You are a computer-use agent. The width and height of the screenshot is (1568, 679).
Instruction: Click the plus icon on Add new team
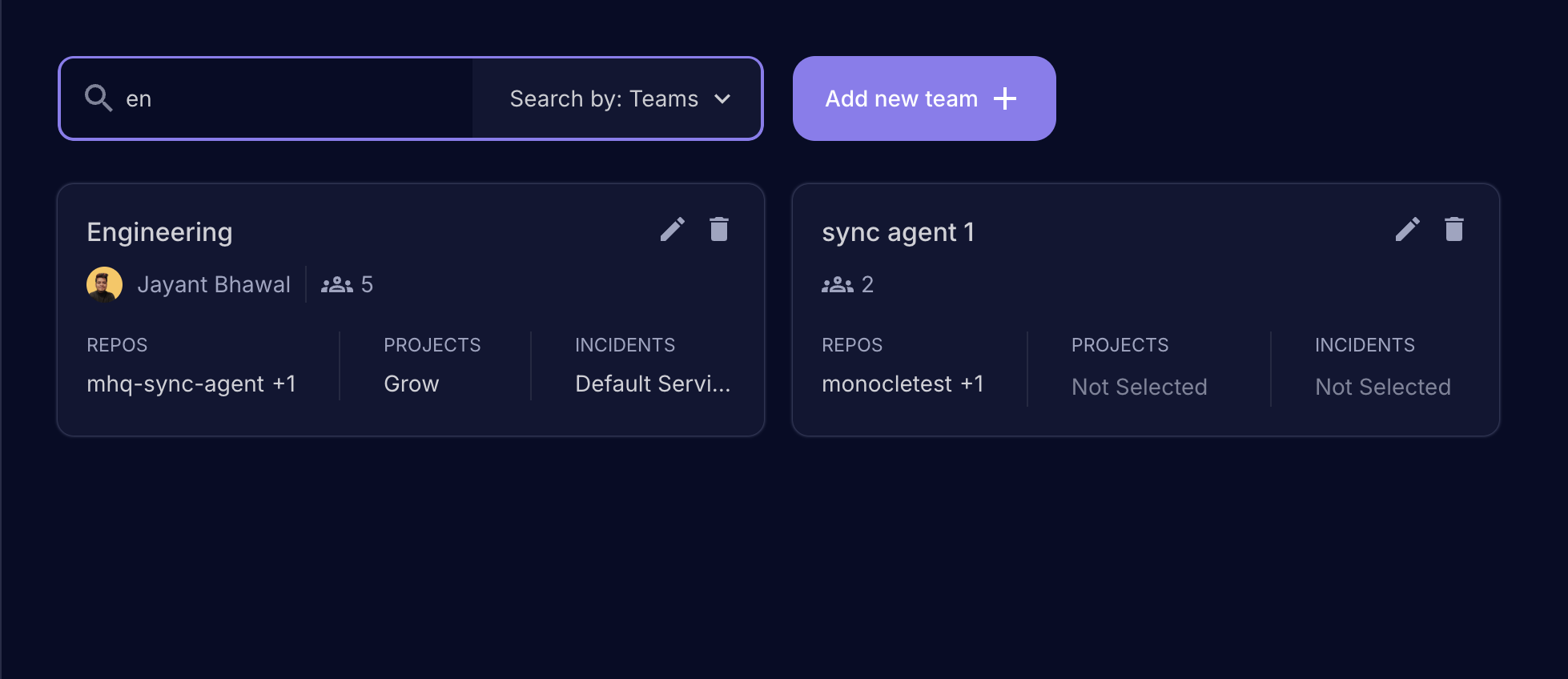click(1004, 98)
